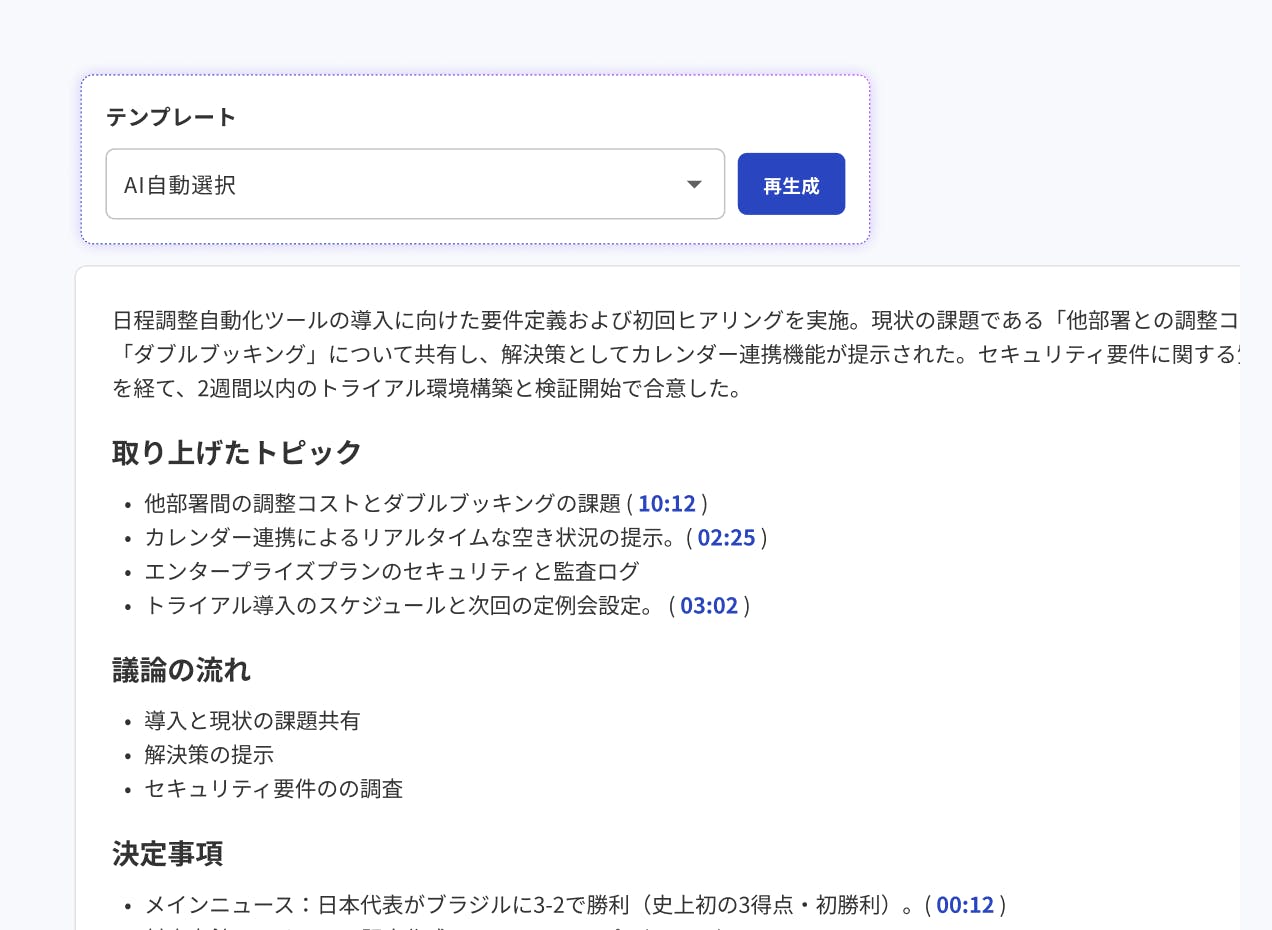
Task: Open the 02:25 timestamp link
Action: (727, 537)
